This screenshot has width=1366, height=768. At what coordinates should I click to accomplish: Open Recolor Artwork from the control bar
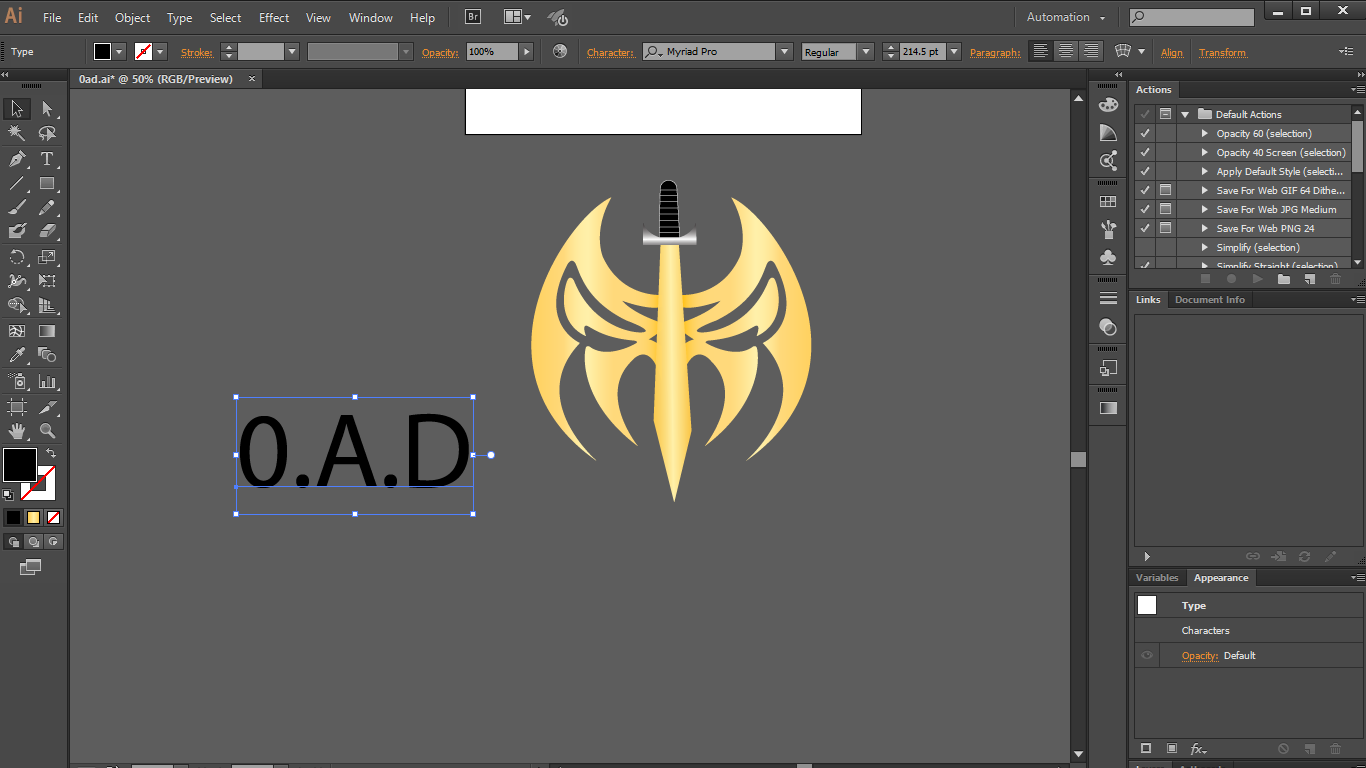[x=560, y=52]
